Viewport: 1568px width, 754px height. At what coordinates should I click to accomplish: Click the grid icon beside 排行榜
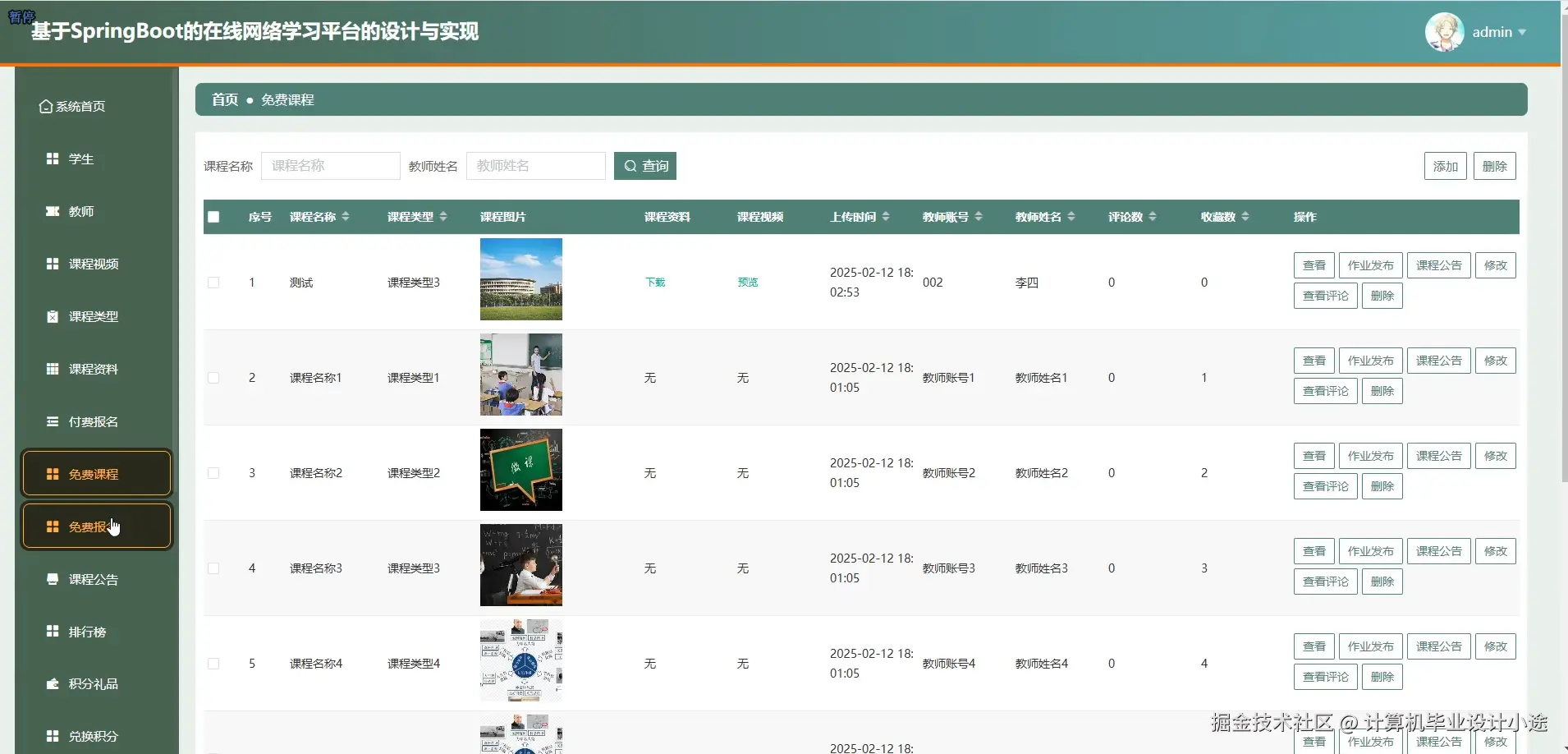[x=53, y=631]
